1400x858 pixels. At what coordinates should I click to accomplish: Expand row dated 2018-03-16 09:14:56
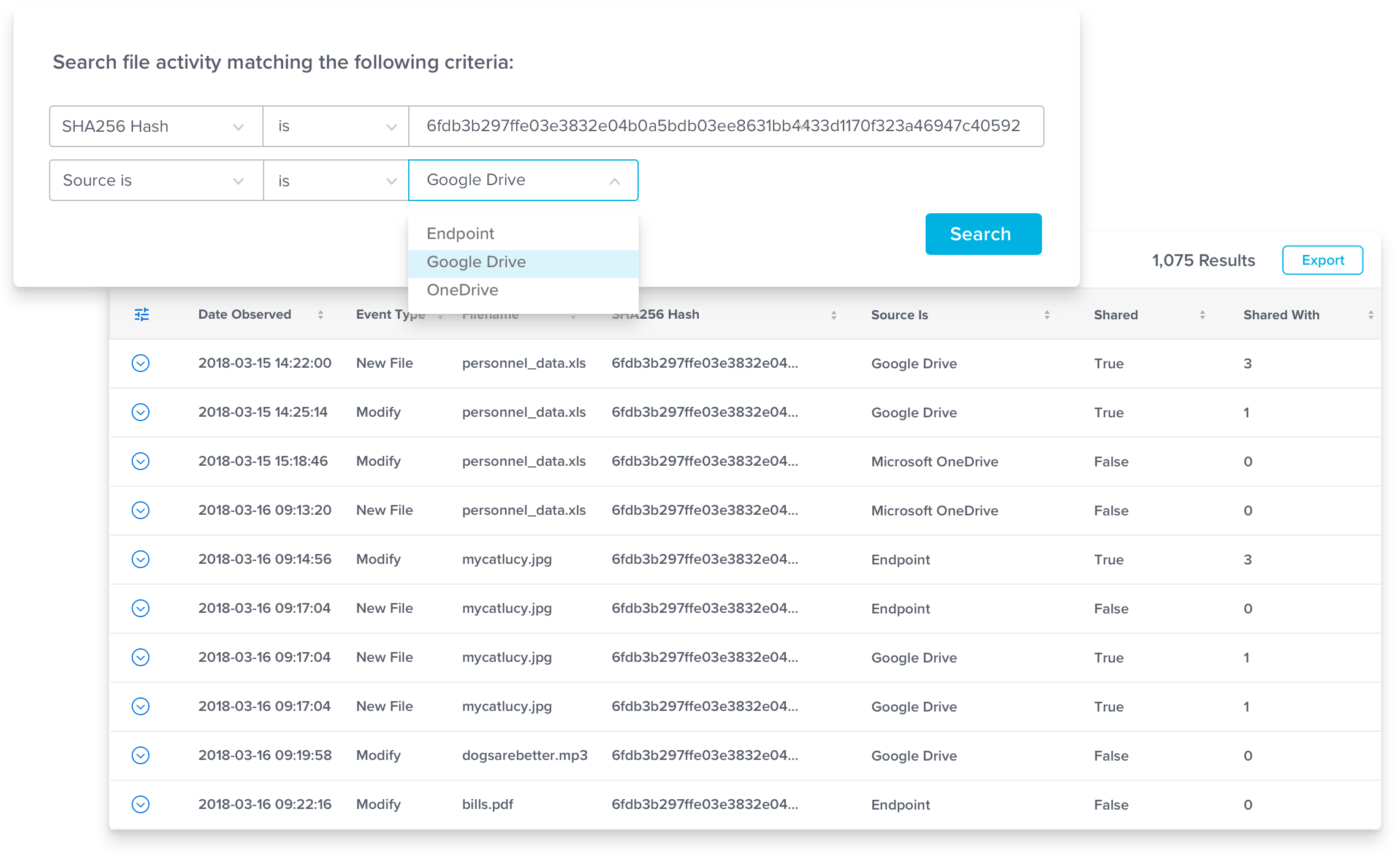pyautogui.click(x=140, y=560)
